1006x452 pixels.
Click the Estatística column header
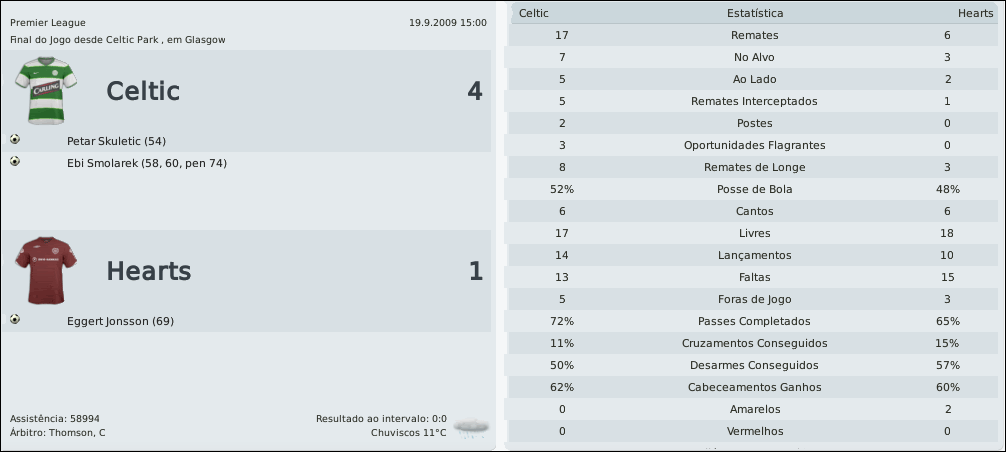pyautogui.click(x=754, y=13)
